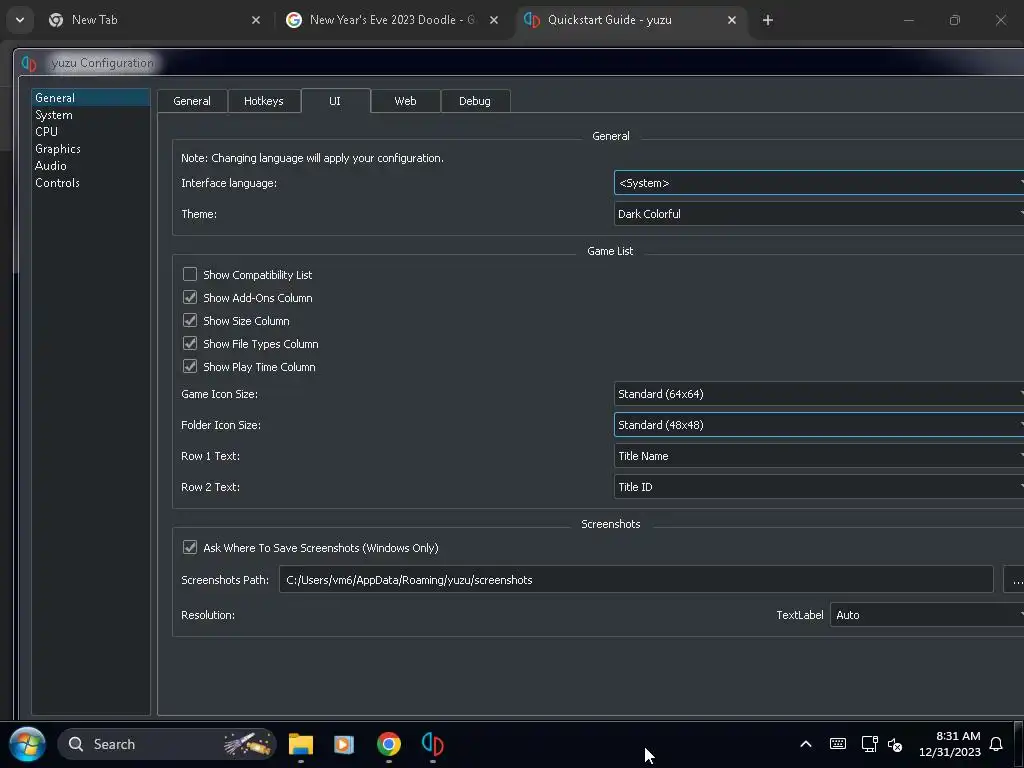Select Graphics in the sidebar list
Screen dimensions: 1024x768
click(91, 149)
